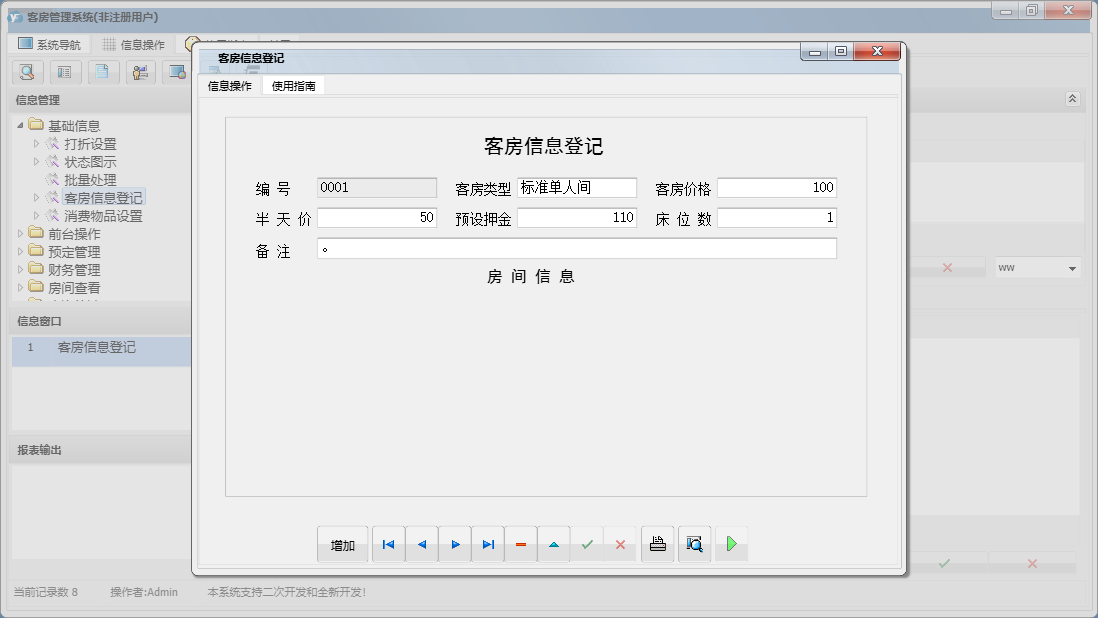
Task: Switch to 信息操作 tab in dialog
Action: point(230,86)
